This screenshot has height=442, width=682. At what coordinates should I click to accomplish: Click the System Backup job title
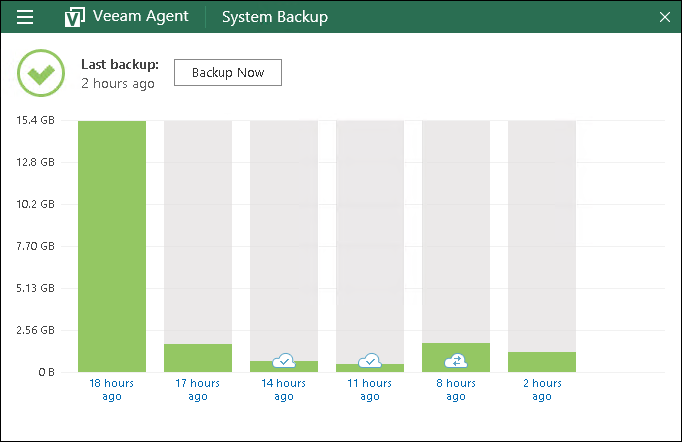pos(274,17)
